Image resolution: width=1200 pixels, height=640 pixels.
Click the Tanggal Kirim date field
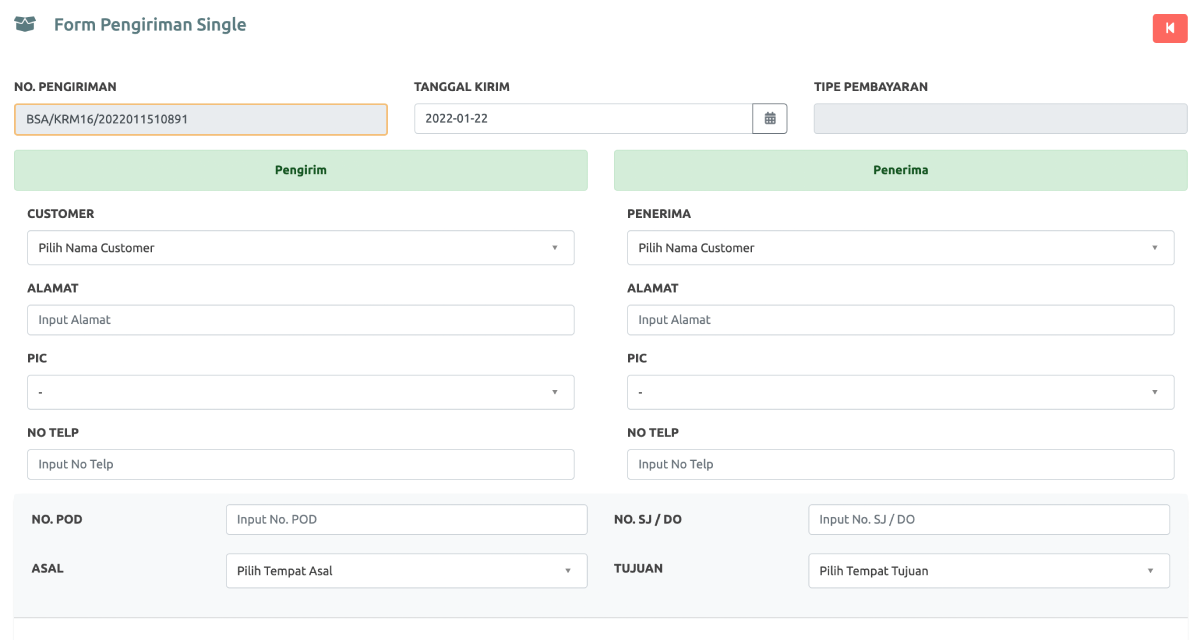[x=582, y=119]
